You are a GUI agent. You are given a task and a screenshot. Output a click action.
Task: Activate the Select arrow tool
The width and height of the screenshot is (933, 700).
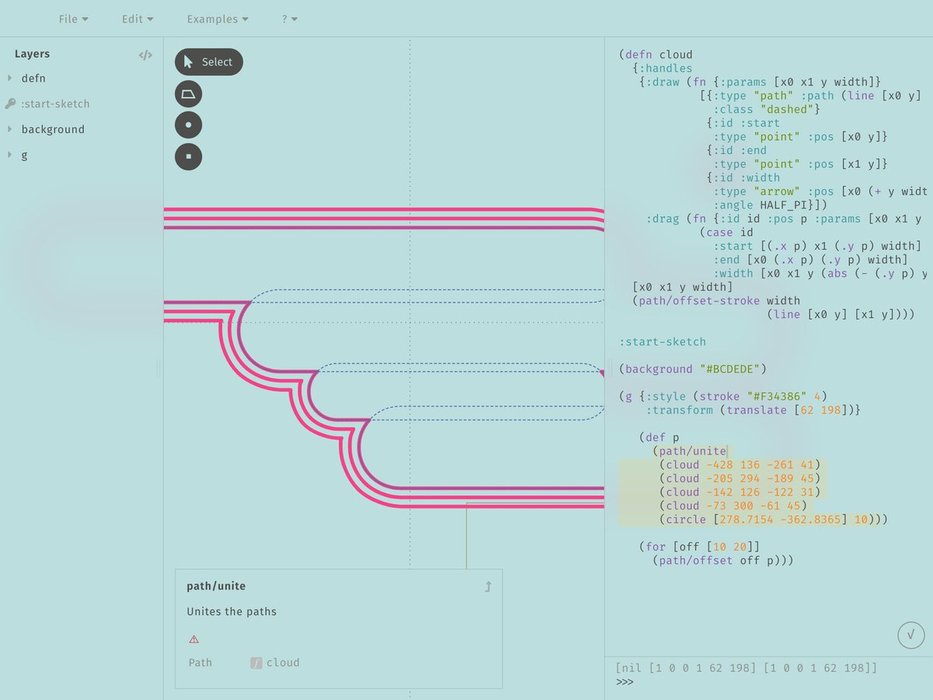(x=208, y=62)
